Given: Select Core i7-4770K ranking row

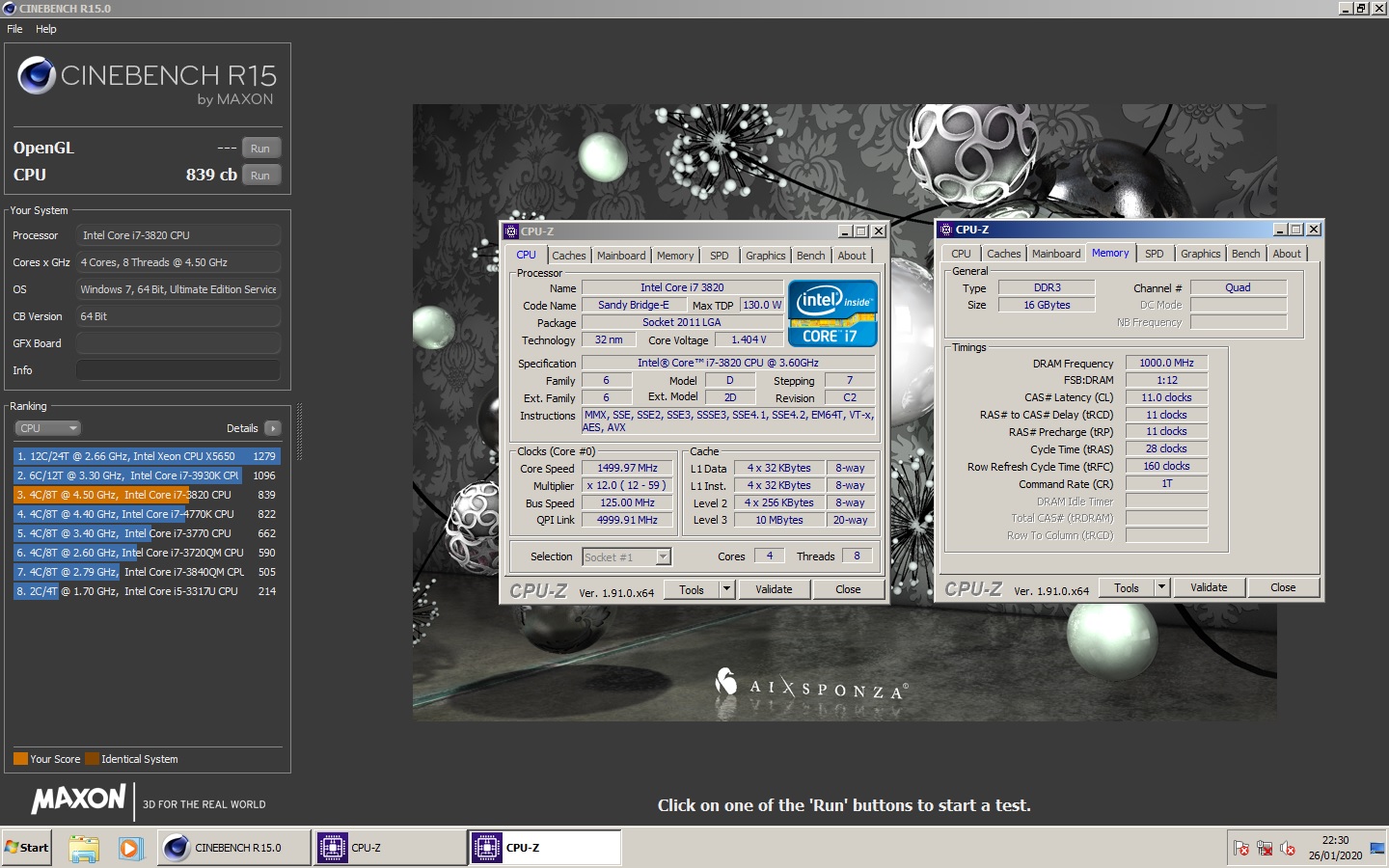Looking at the screenshot, I should (147, 514).
